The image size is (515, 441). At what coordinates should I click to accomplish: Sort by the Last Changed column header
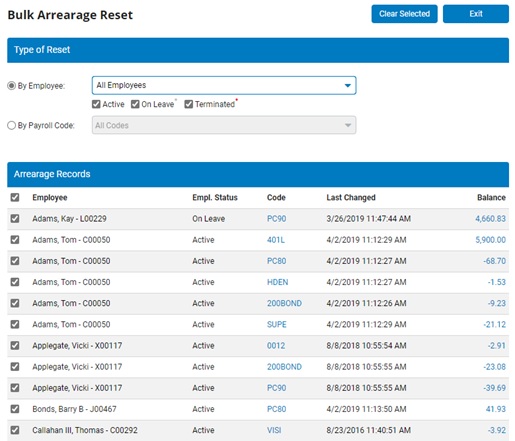tap(351, 197)
